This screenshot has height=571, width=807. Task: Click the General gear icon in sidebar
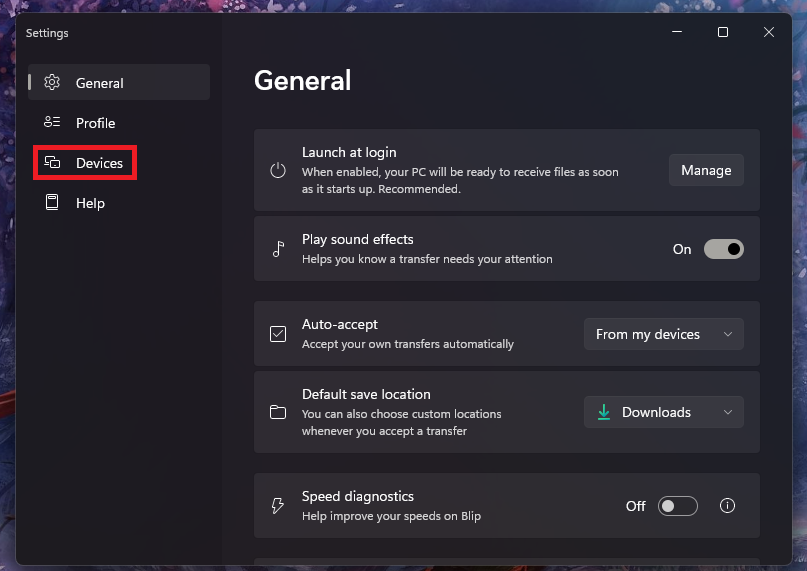[52, 83]
